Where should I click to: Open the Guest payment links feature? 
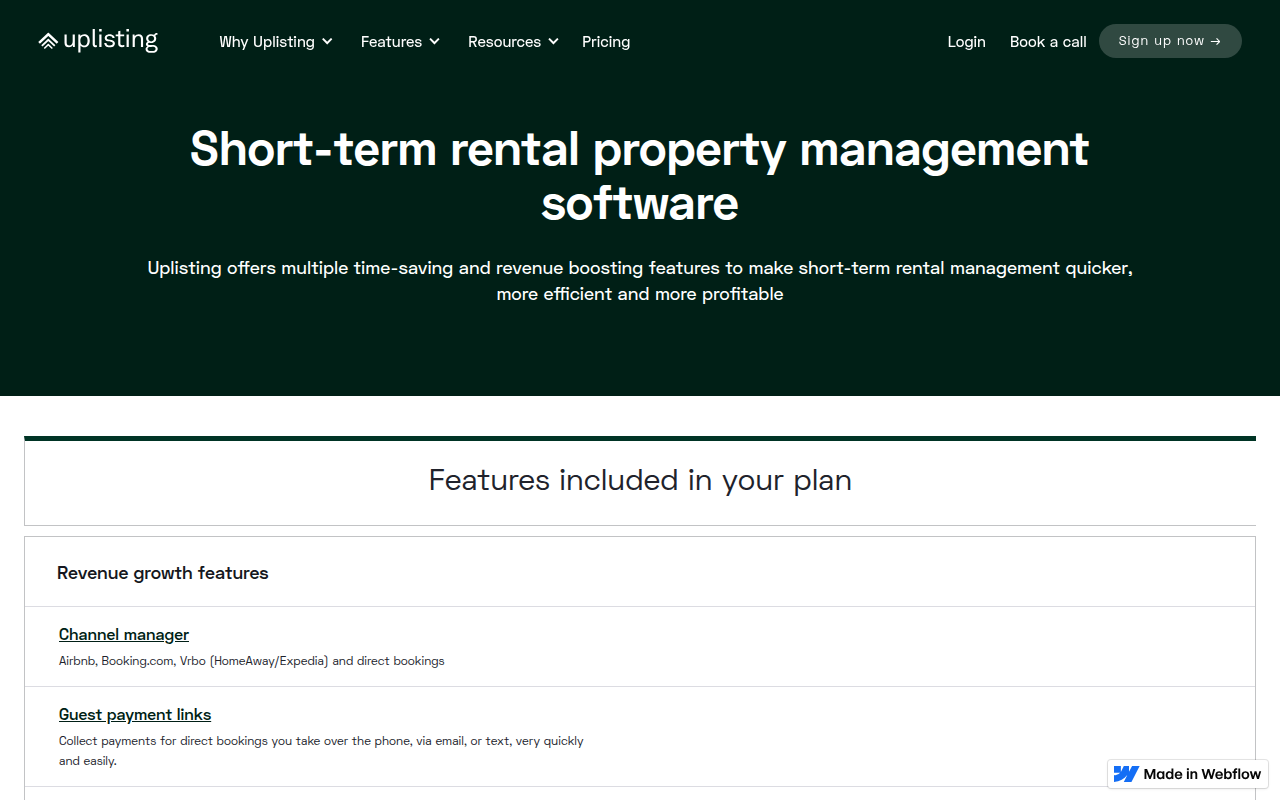[x=135, y=714]
